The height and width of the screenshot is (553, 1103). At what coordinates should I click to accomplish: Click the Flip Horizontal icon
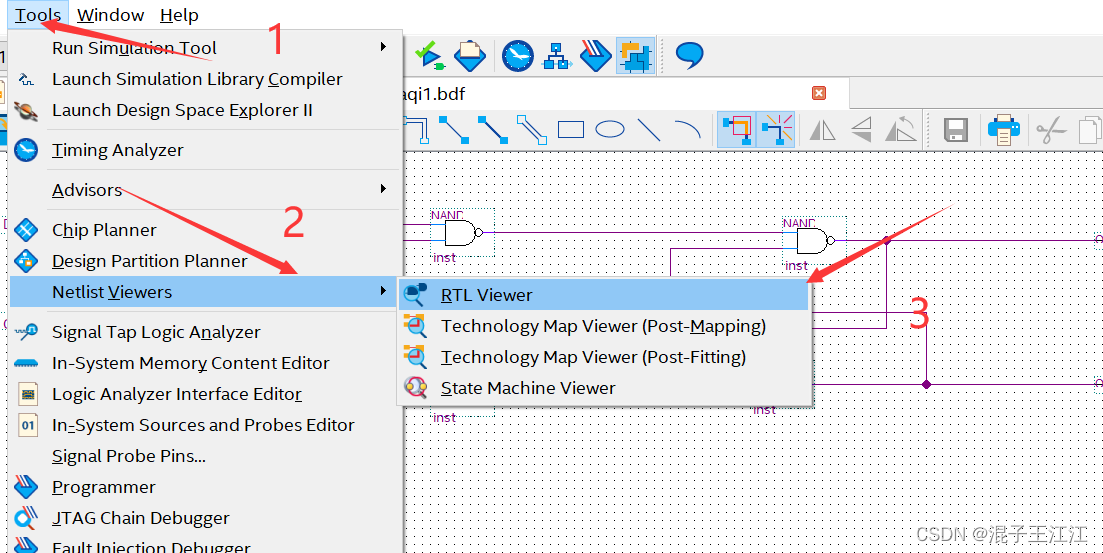822,130
